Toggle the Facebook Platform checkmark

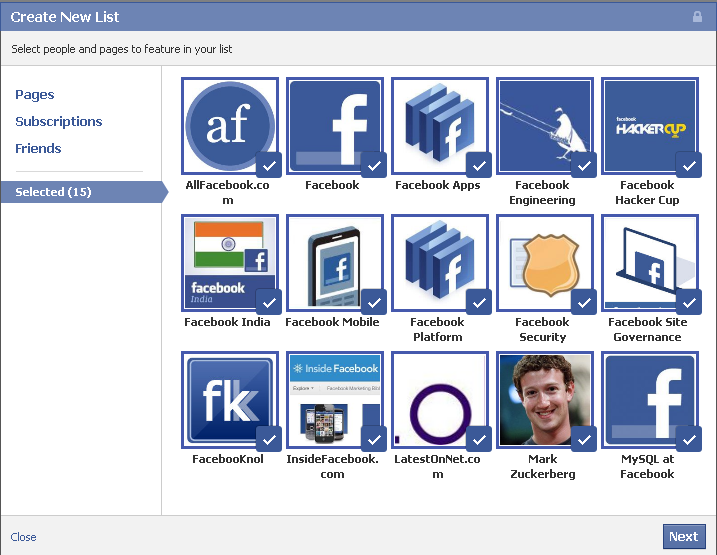tap(479, 302)
